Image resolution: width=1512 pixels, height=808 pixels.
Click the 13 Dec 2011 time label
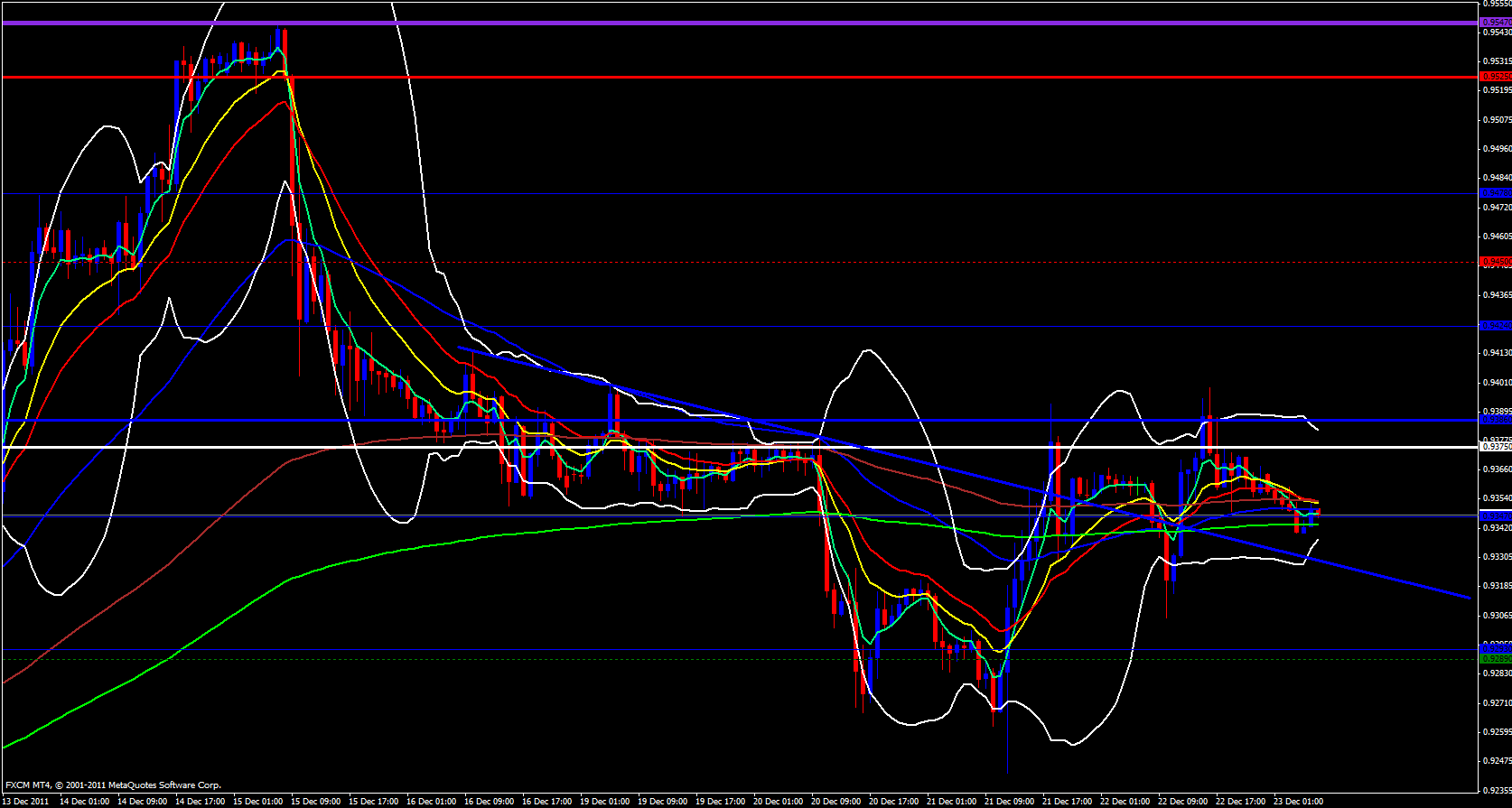pos(27,802)
